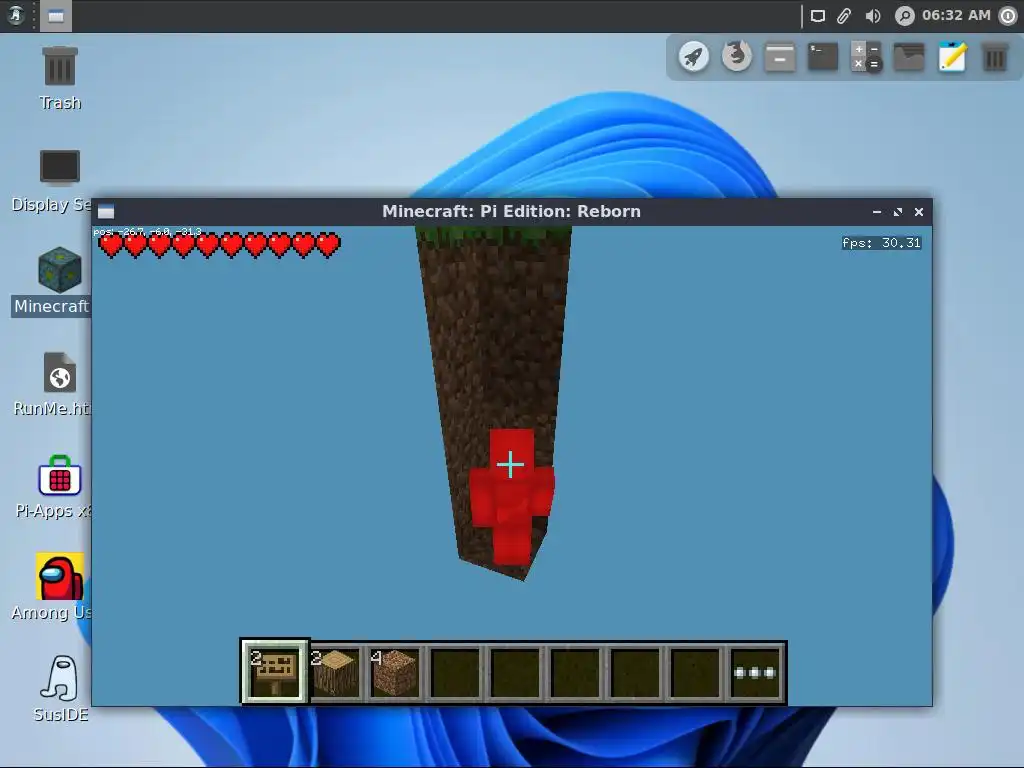Screen dimensions: 1024x768
Task: Select the wood log hotbar slot
Action: click(336, 673)
